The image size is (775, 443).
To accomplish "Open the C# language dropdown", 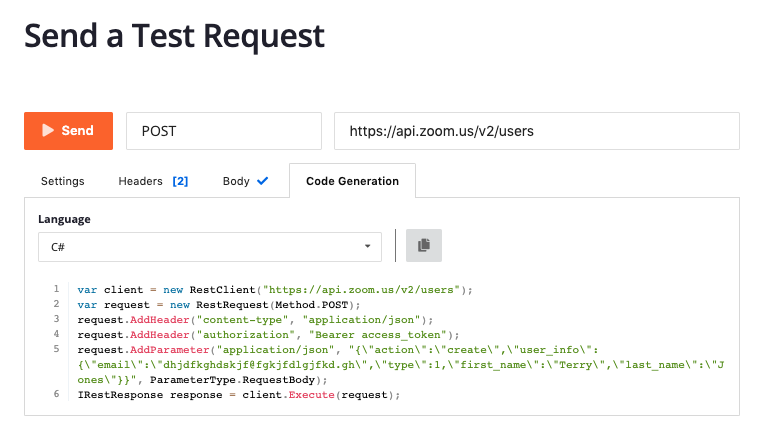I will coord(209,246).
